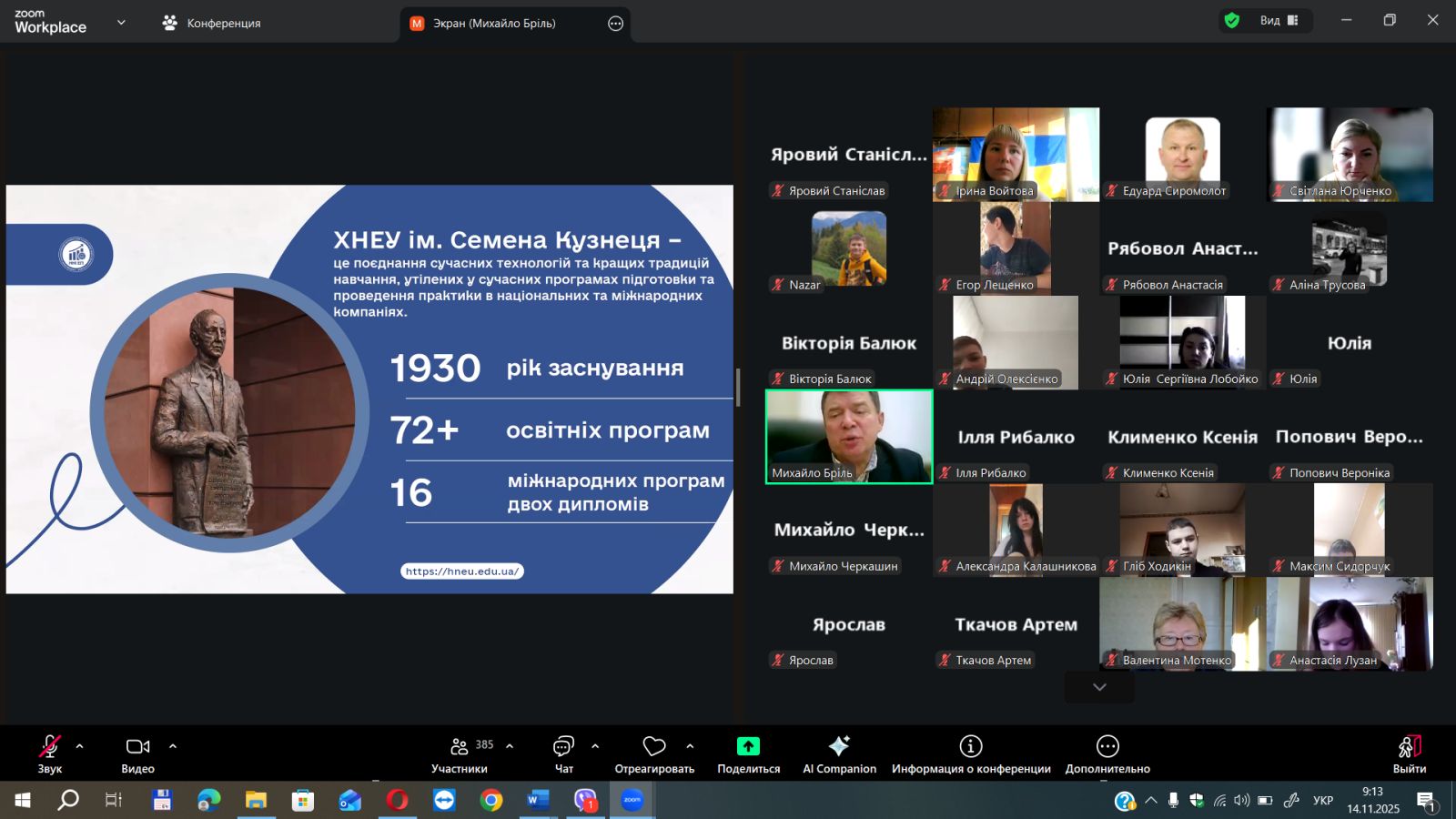Start sharing with the green Share icon
The width and height of the screenshot is (1456, 819).
tap(748, 747)
